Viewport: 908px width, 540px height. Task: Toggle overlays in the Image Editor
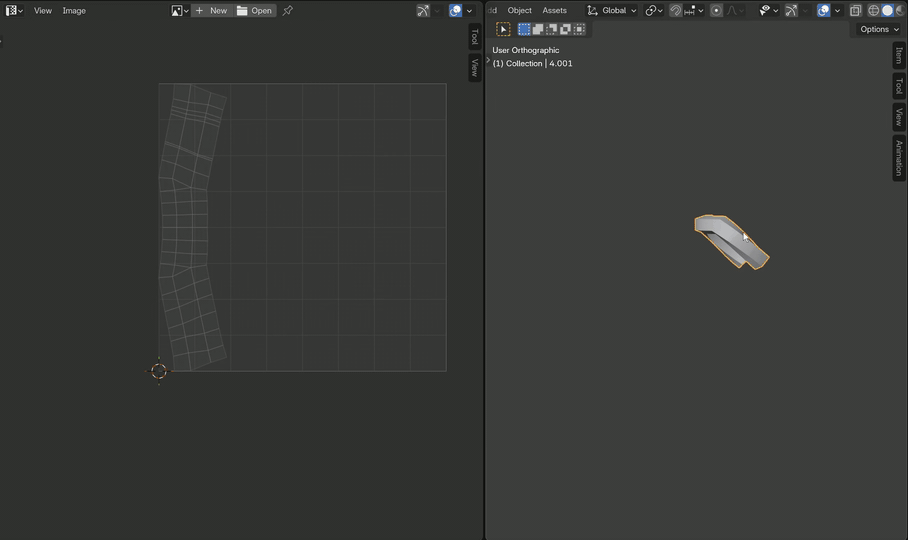[x=456, y=10]
